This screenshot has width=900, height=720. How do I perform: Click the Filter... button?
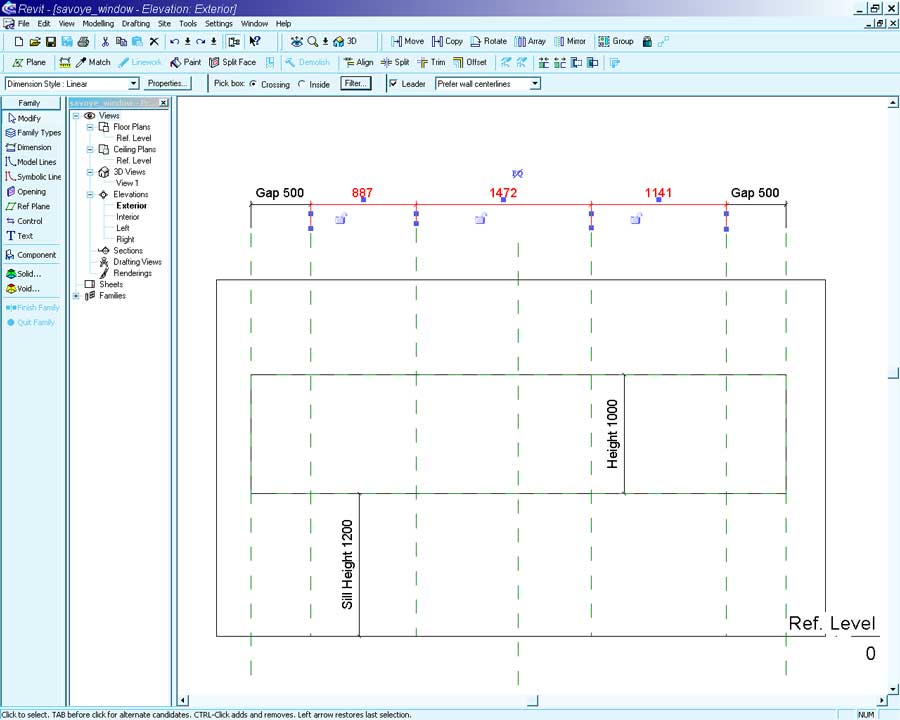click(356, 84)
